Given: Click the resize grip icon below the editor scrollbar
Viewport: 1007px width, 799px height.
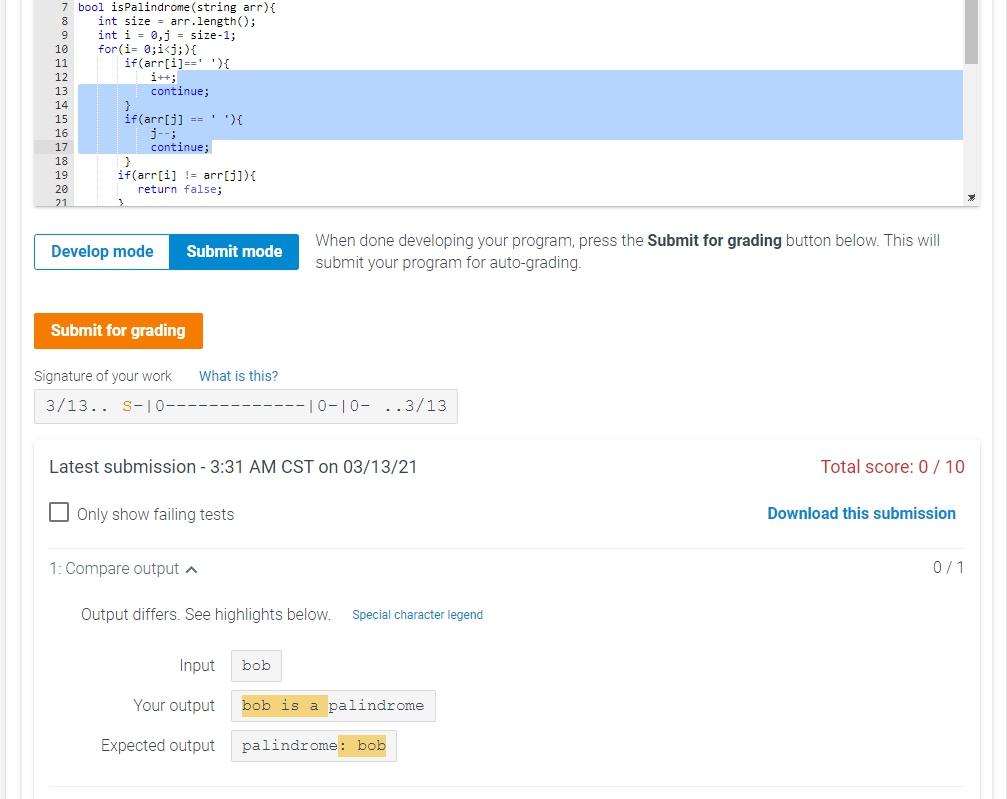Looking at the screenshot, I should [969, 197].
